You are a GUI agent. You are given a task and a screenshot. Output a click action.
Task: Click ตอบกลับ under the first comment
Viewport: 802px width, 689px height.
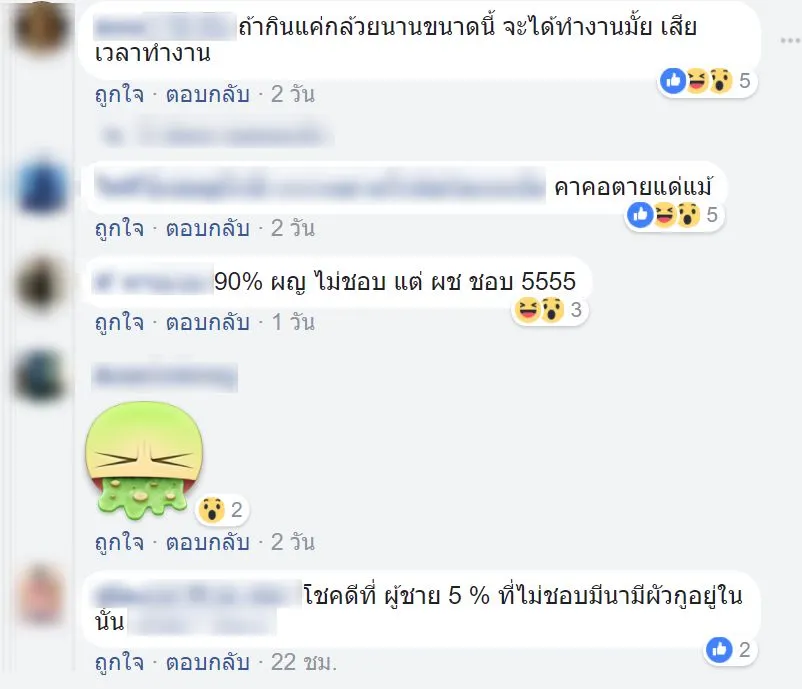(x=208, y=94)
